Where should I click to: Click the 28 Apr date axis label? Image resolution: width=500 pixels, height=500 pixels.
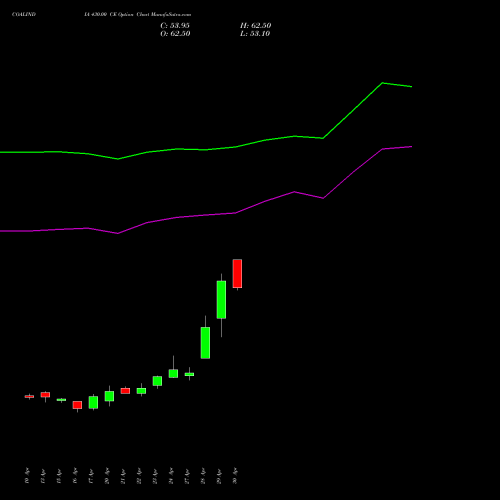tap(203, 476)
